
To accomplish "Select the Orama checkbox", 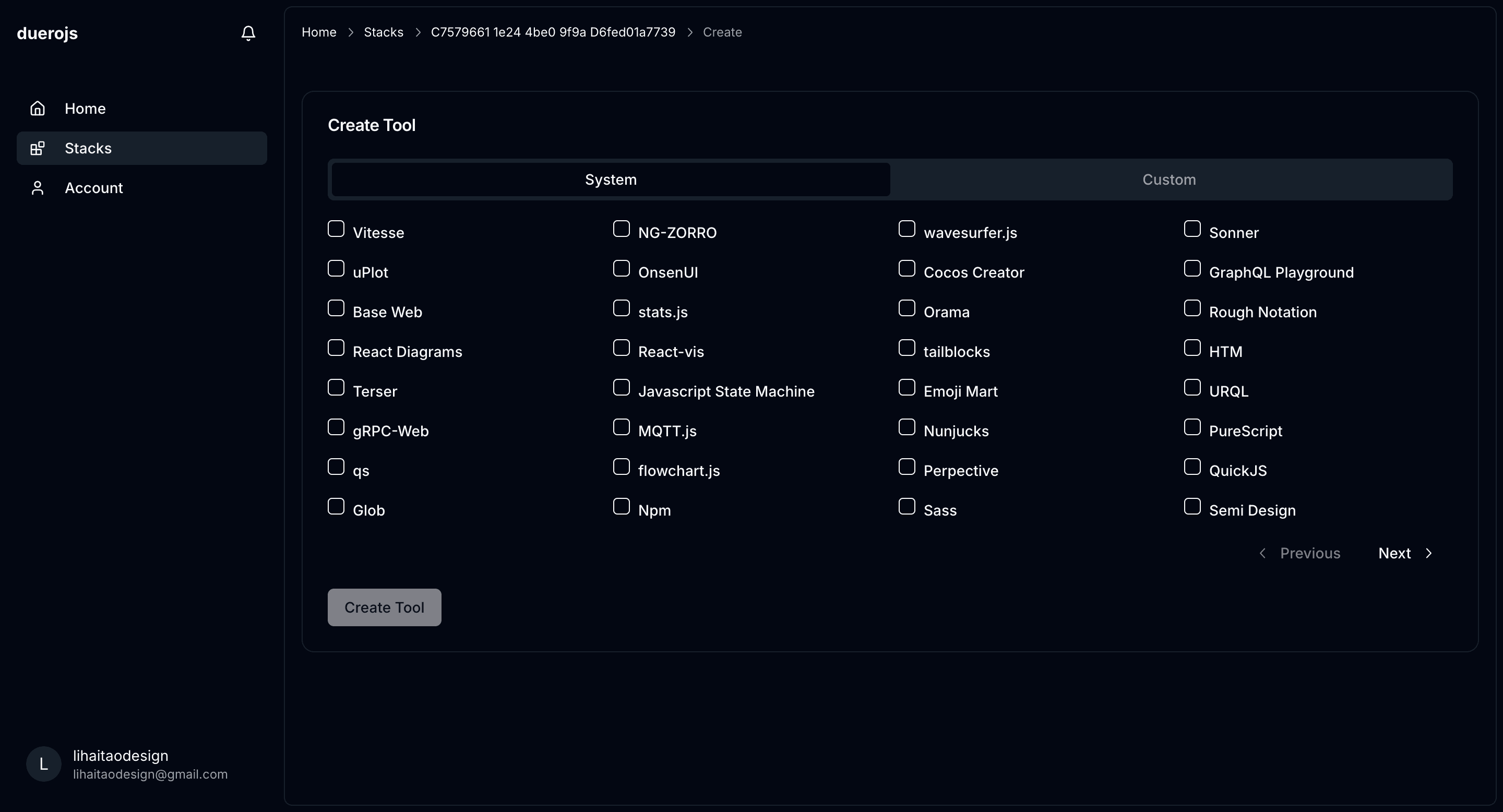I will click(906, 308).
